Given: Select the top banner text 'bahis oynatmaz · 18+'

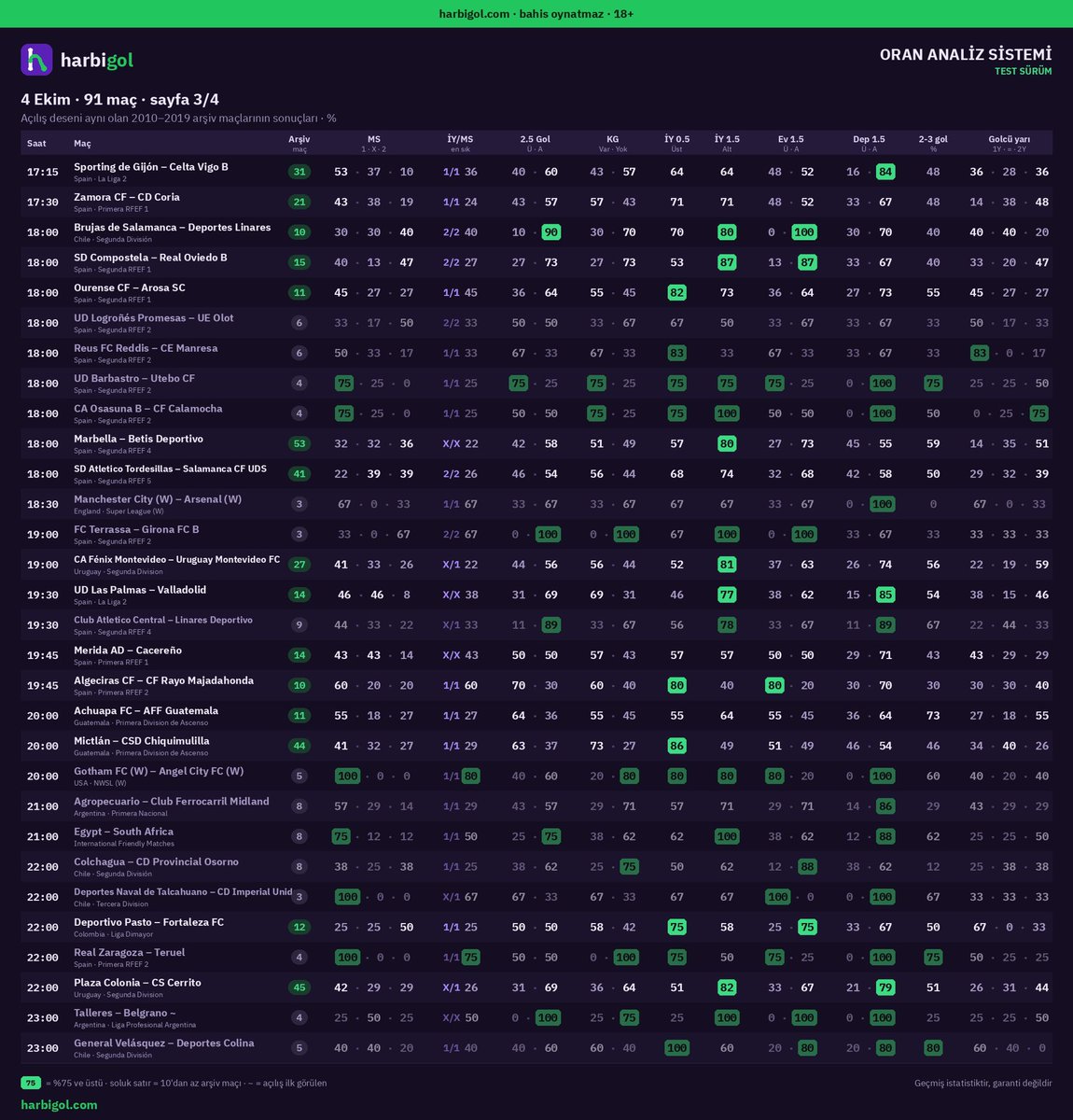Looking at the screenshot, I should (577, 14).
